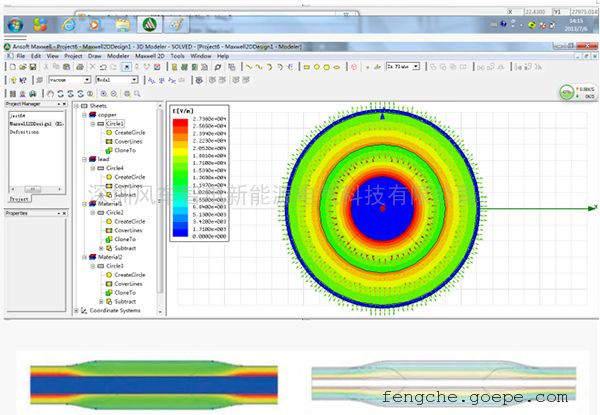Viewport: 600px width, 415px height.
Task: Select Circle1 in the model tree
Action: point(115,123)
